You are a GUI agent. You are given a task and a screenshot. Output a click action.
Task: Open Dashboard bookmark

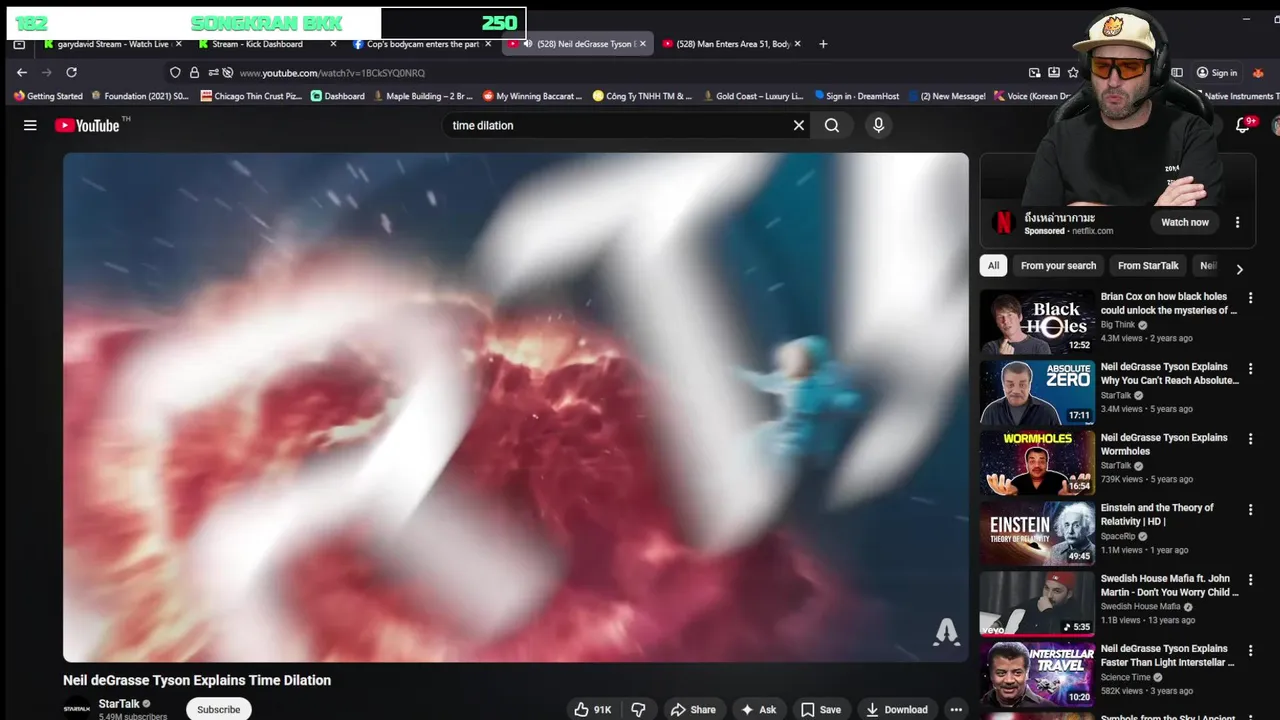click(338, 96)
